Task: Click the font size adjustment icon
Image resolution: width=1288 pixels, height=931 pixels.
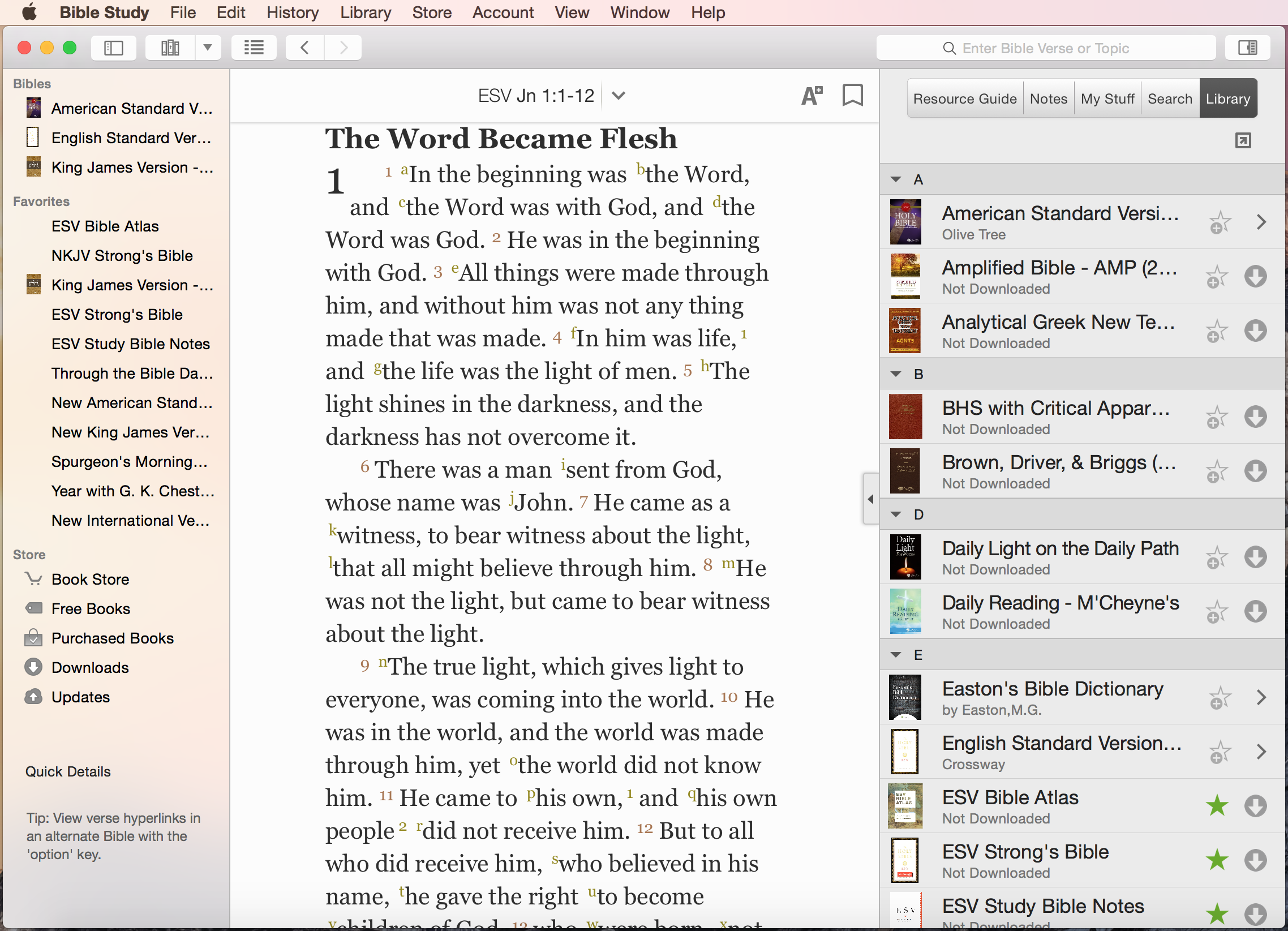Action: [x=812, y=96]
